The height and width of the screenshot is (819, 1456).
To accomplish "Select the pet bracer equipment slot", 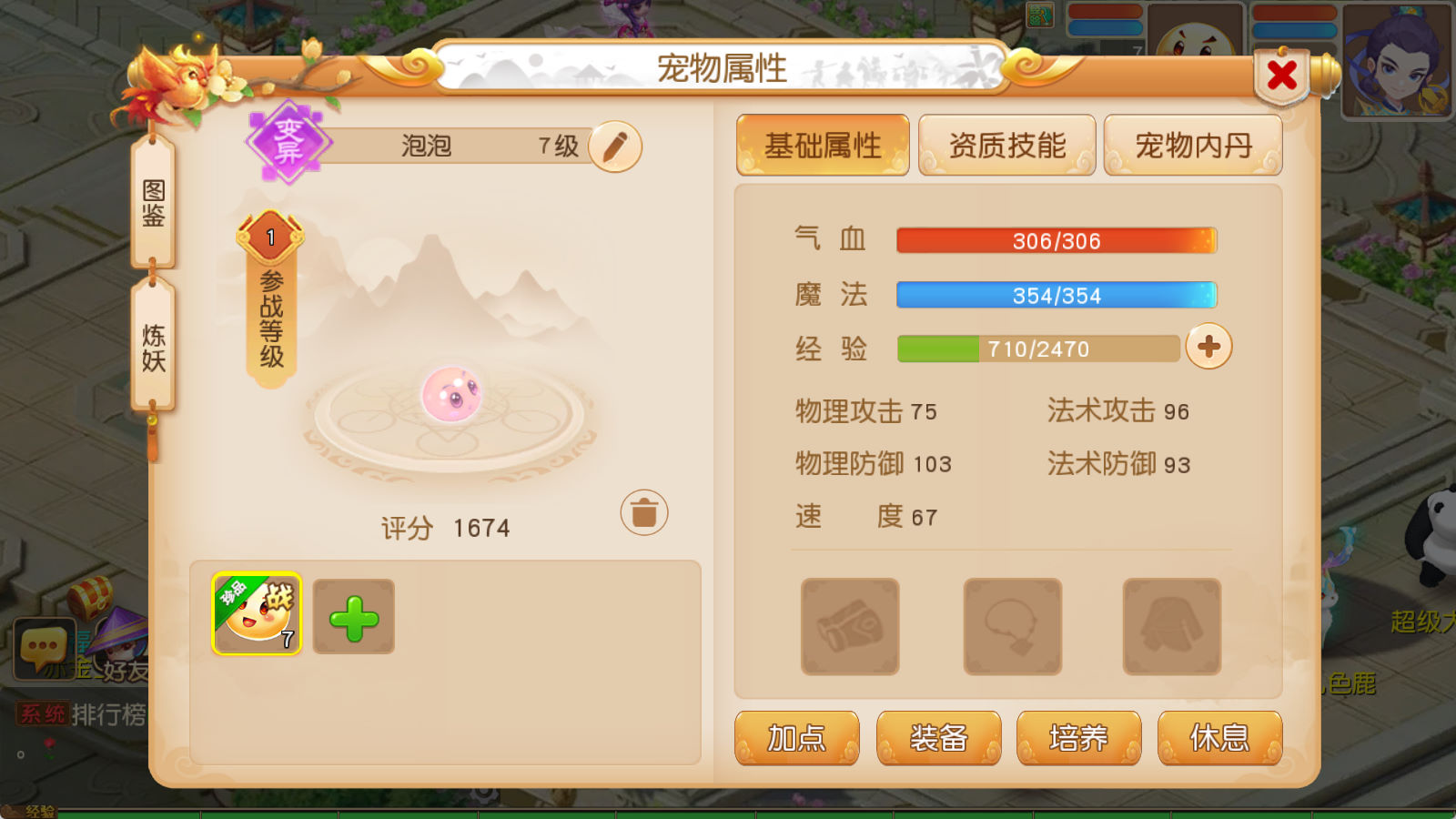I will tap(850, 627).
